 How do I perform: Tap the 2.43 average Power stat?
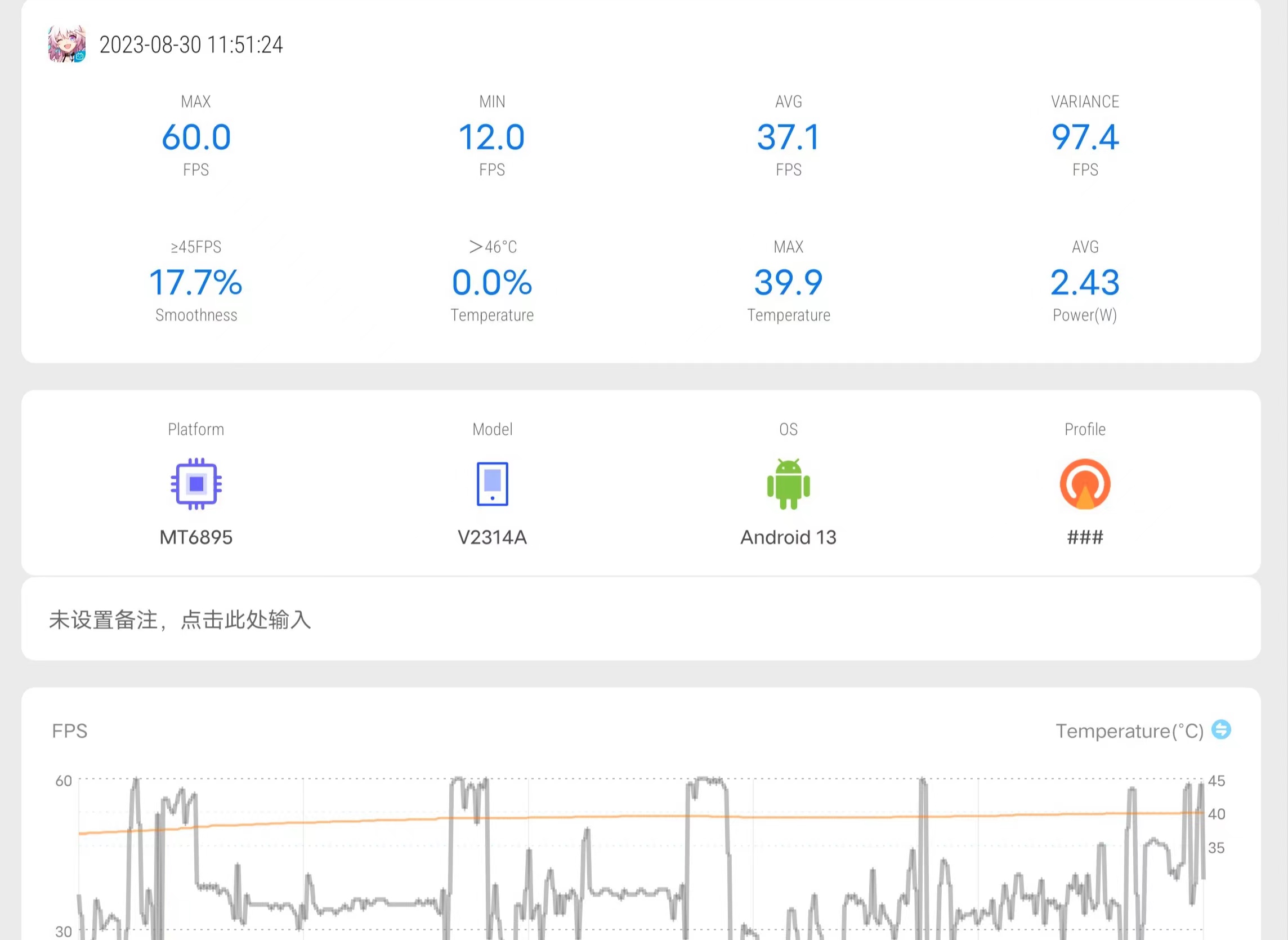coord(1084,283)
